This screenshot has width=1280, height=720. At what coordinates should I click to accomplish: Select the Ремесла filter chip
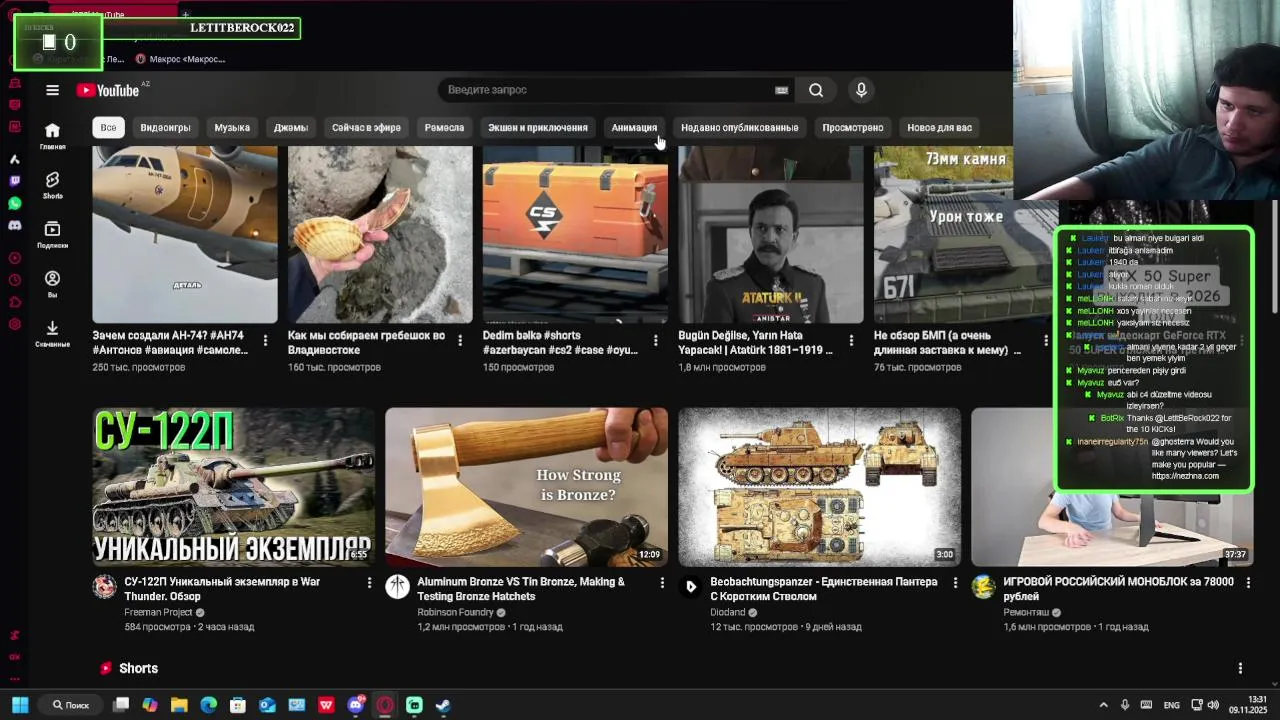click(444, 127)
